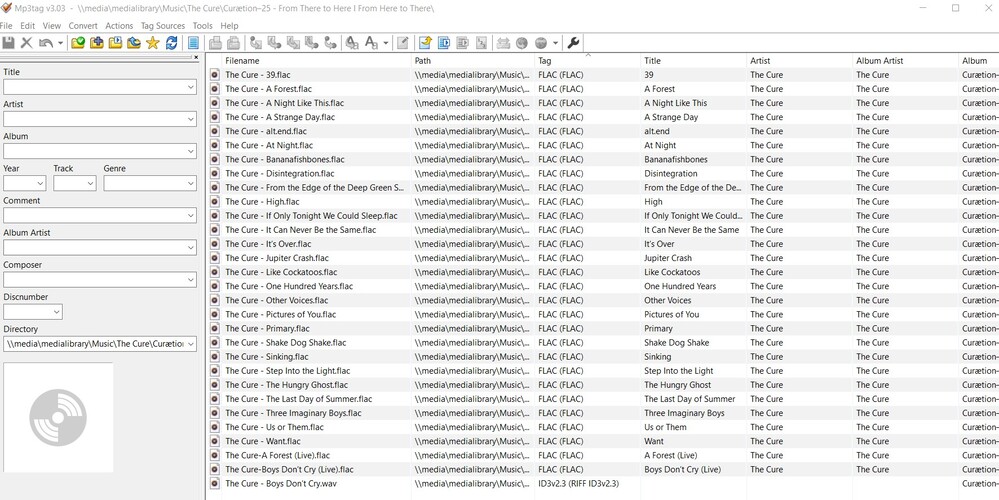Click the Add directory folder icon with plus
Image resolution: width=999 pixels, height=500 pixels.
pos(96,43)
